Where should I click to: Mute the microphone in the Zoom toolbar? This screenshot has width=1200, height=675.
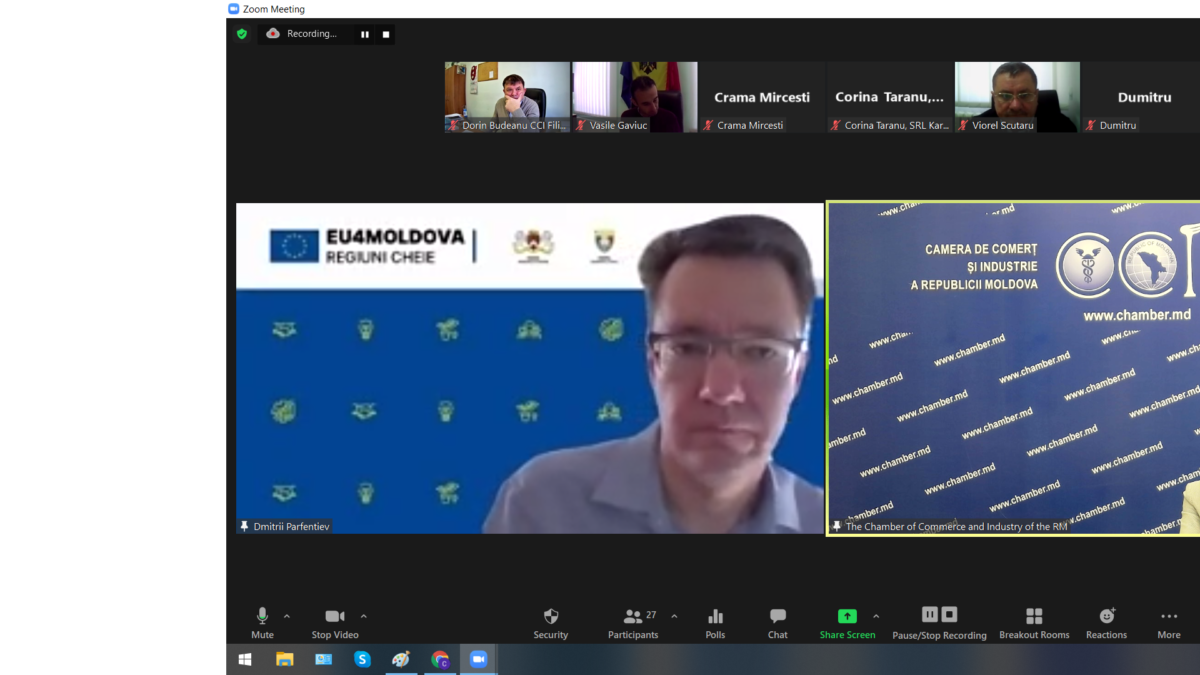pyautogui.click(x=262, y=622)
